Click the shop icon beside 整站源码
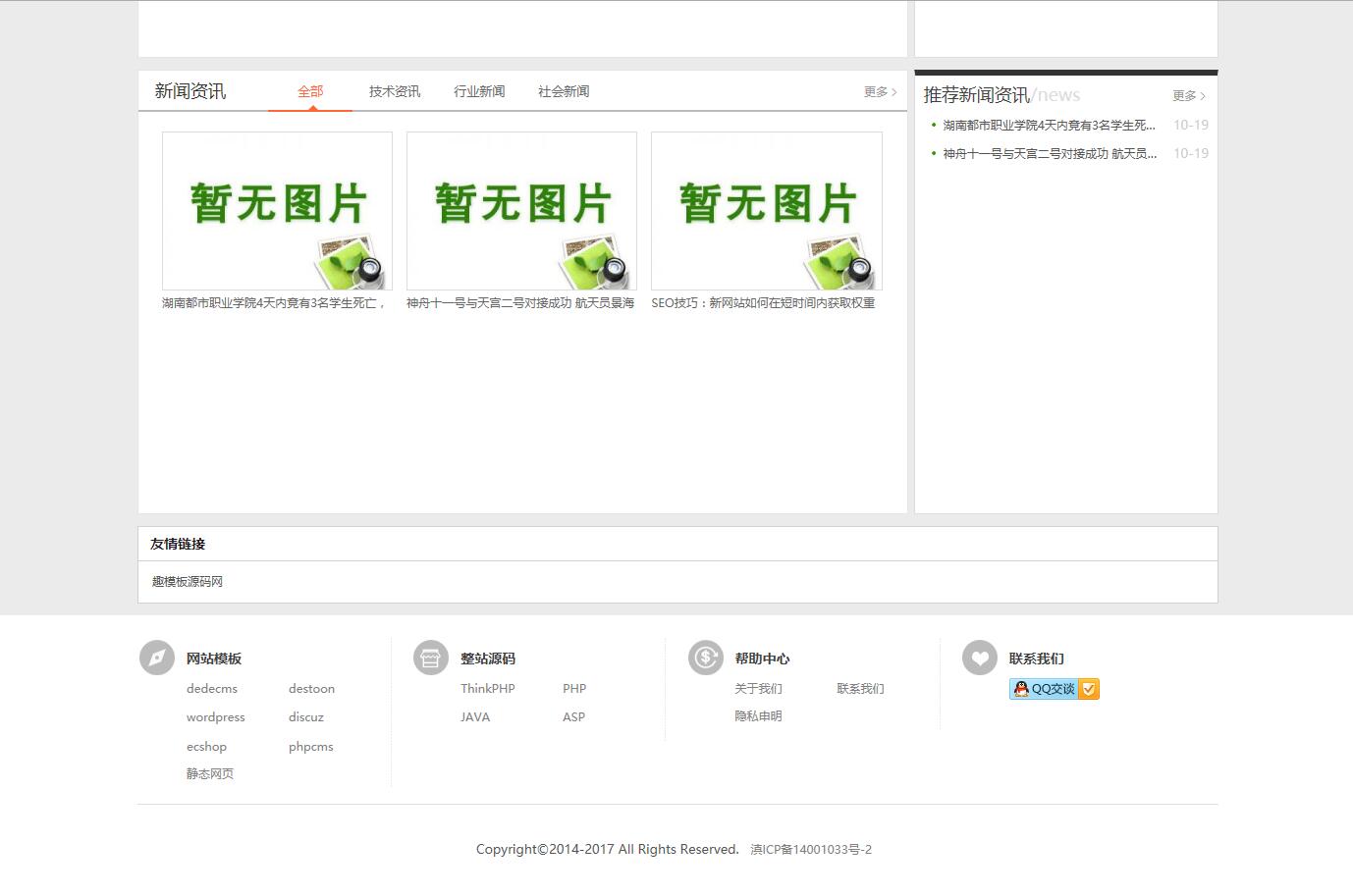1353x896 pixels. coord(431,658)
